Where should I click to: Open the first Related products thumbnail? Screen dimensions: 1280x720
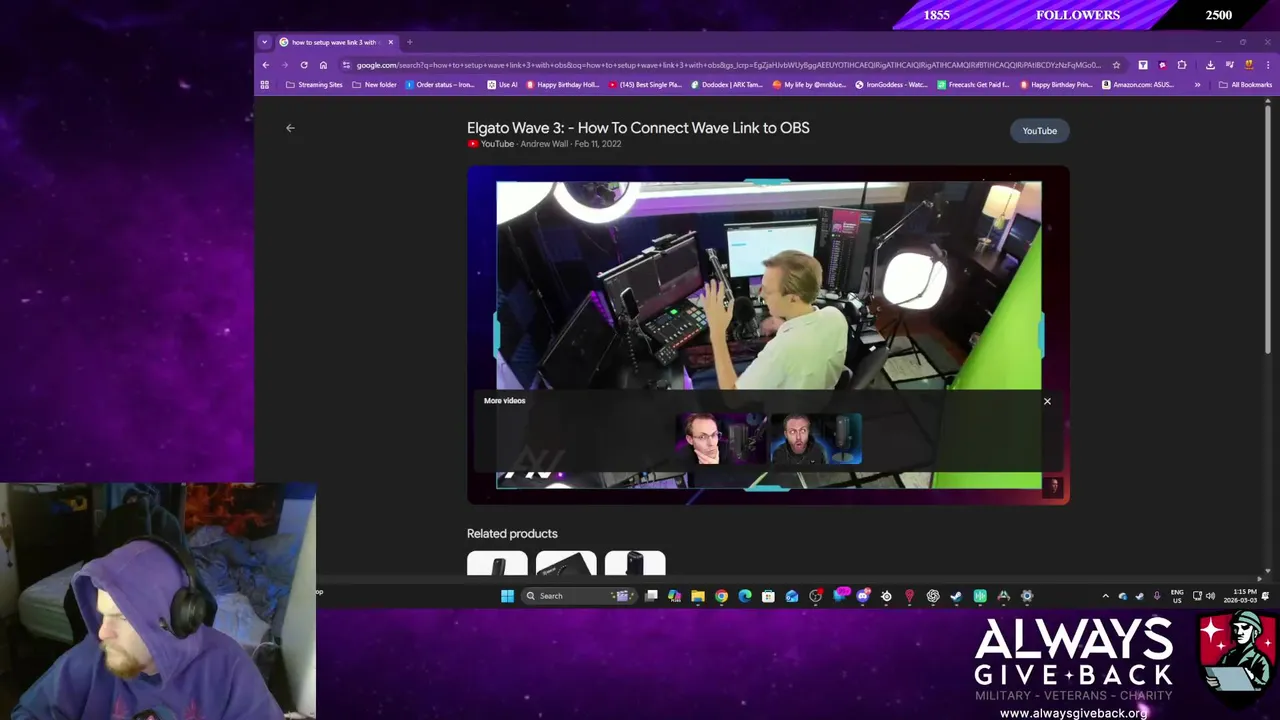[x=497, y=564]
